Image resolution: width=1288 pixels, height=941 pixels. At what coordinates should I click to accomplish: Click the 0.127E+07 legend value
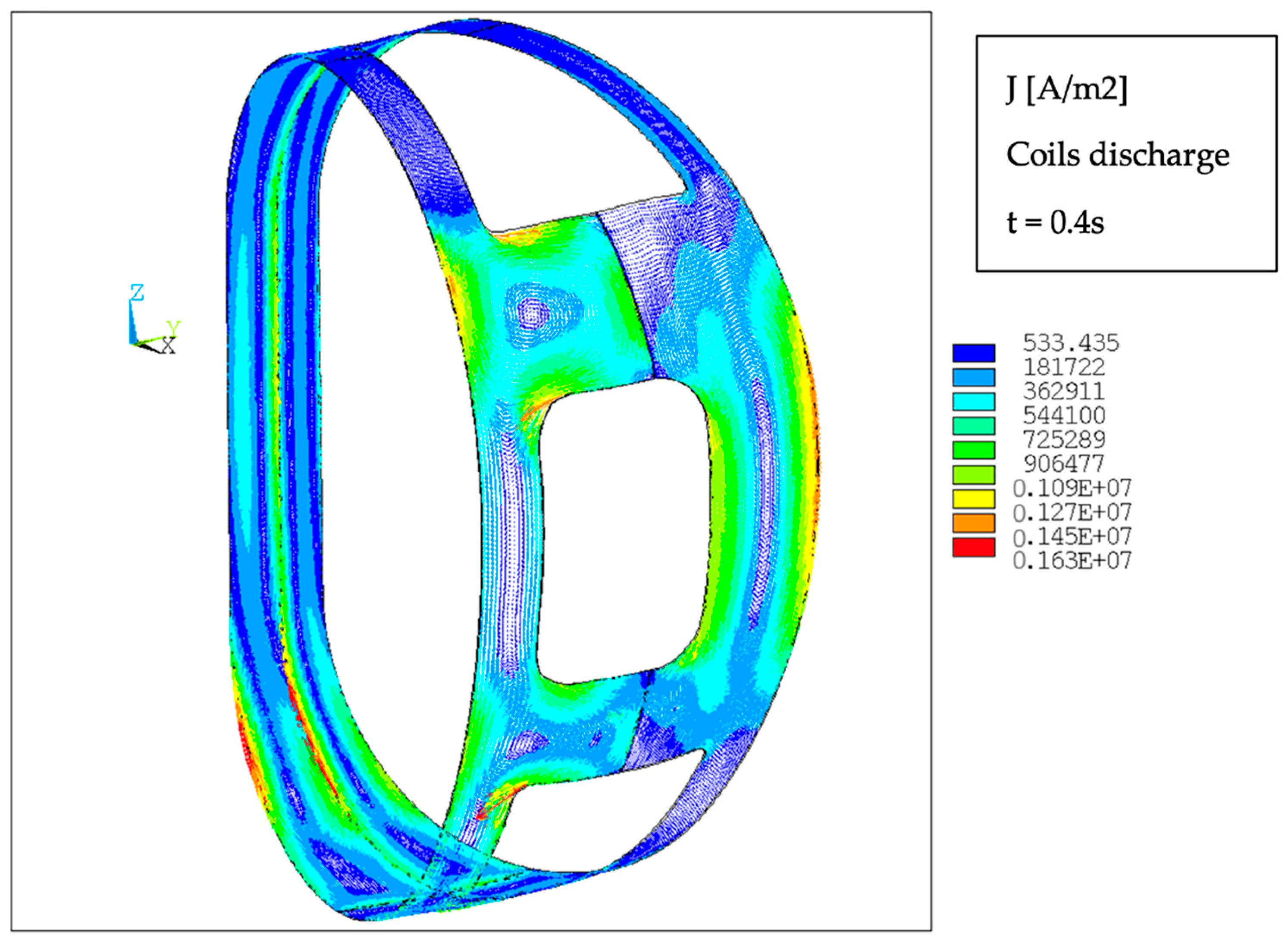1072,513
